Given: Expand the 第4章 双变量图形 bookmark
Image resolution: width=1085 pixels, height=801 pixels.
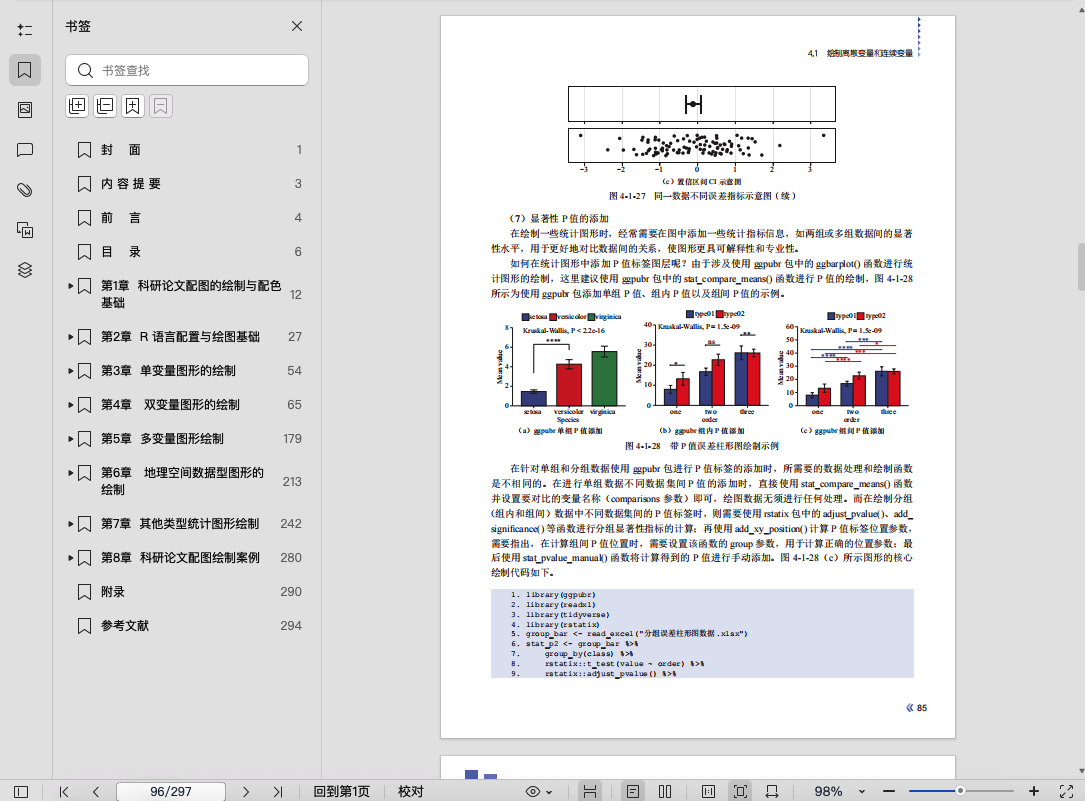Looking at the screenshot, I should click(x=71, y=405).
